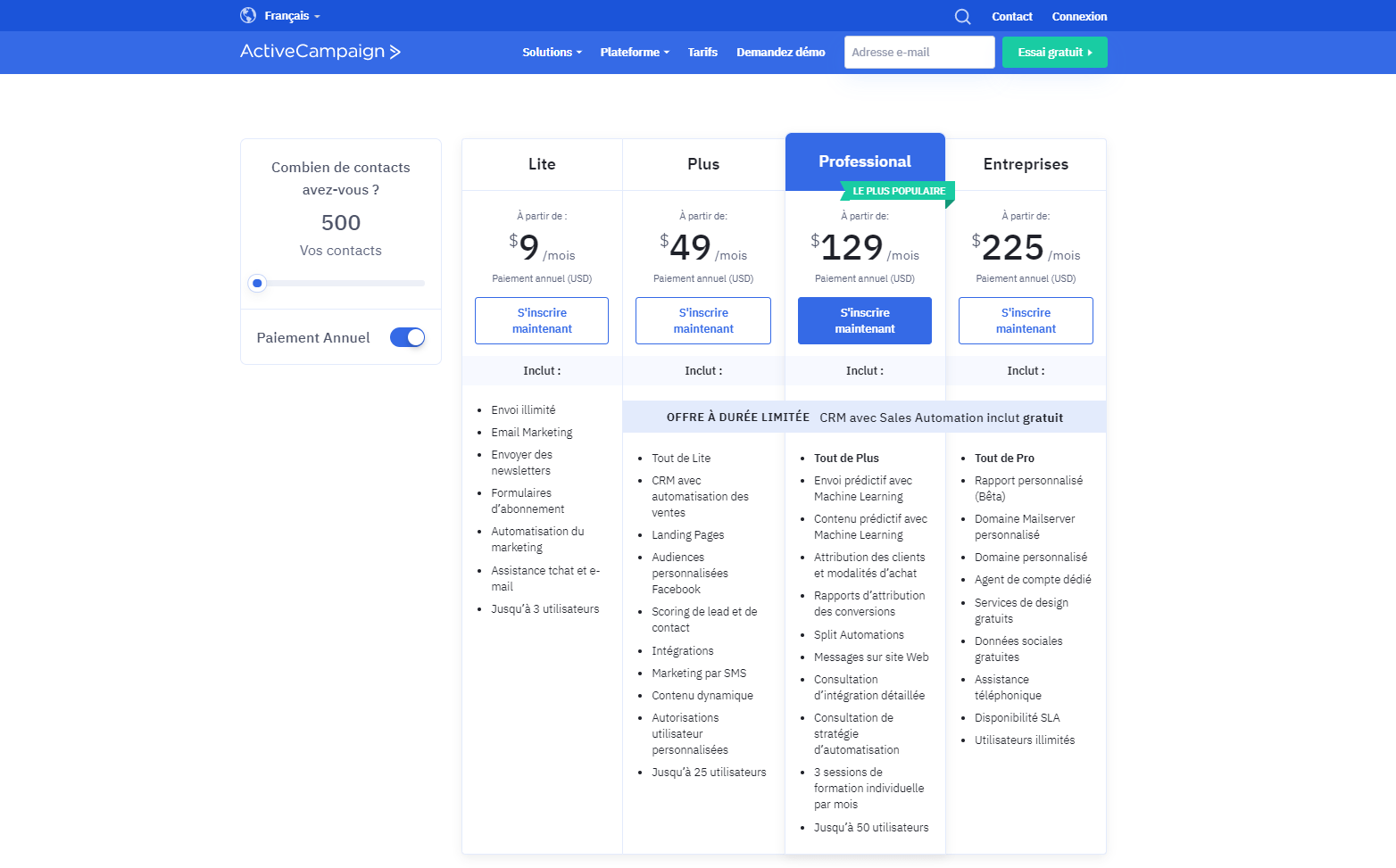Click the Contact link
Viewport: 1396px width, 868px height.
[x=1012, y=16]
